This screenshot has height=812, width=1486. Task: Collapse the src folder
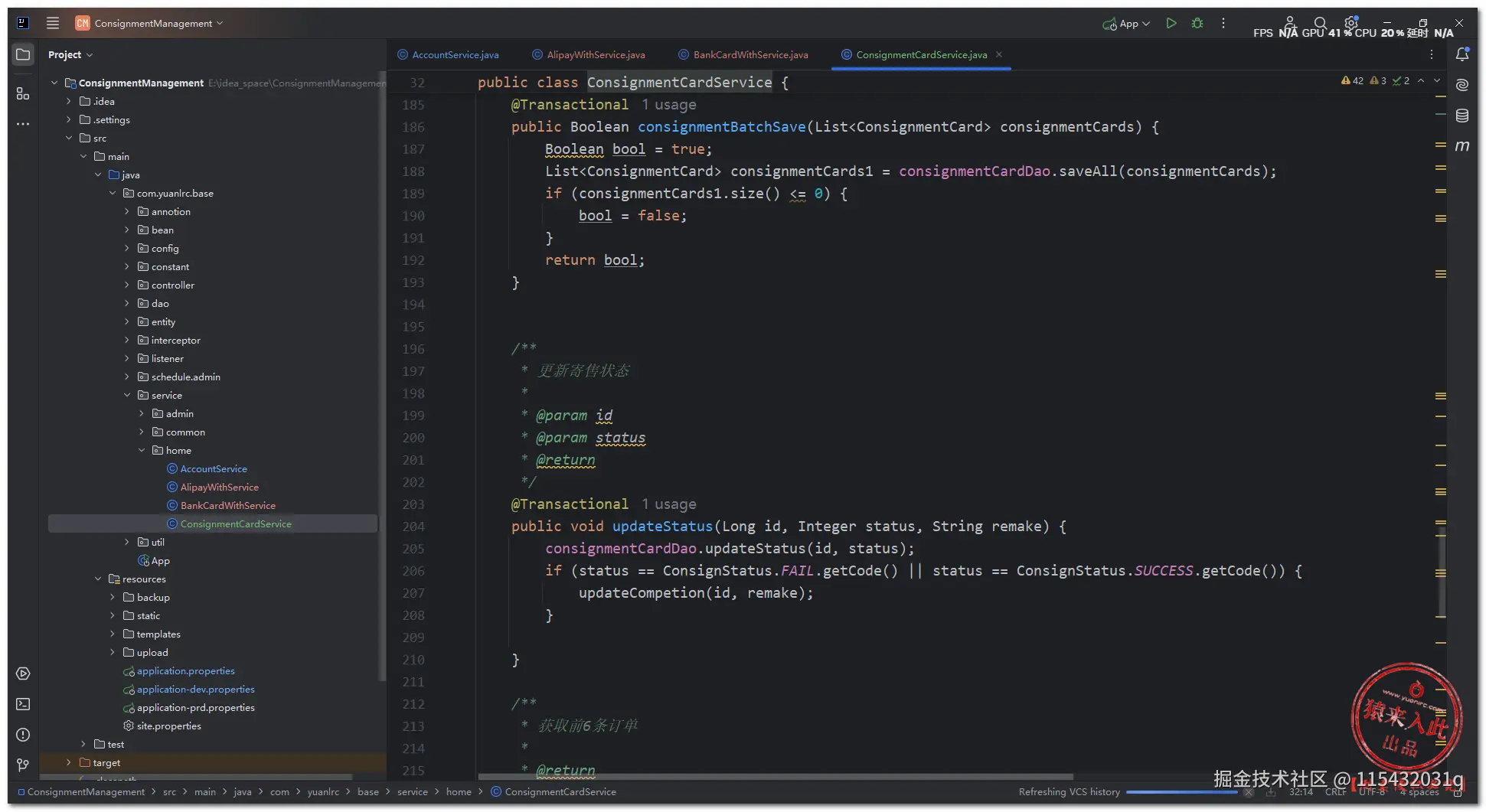coord(69,138)
